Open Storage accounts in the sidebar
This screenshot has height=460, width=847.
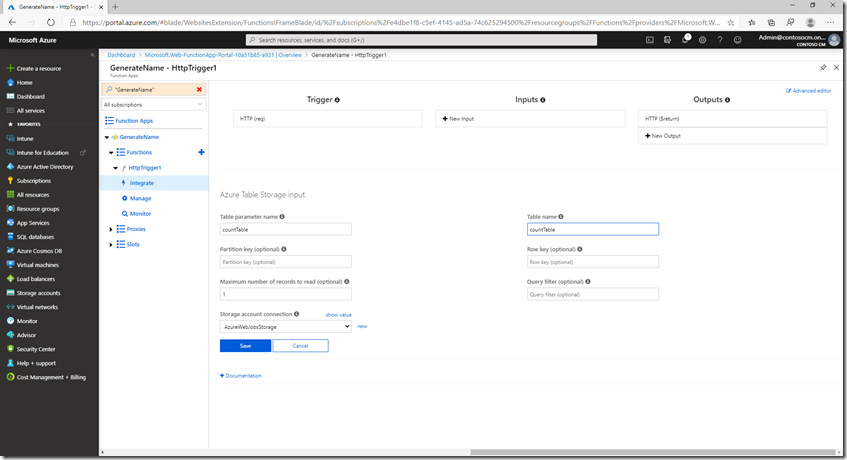tap(39, 293)
